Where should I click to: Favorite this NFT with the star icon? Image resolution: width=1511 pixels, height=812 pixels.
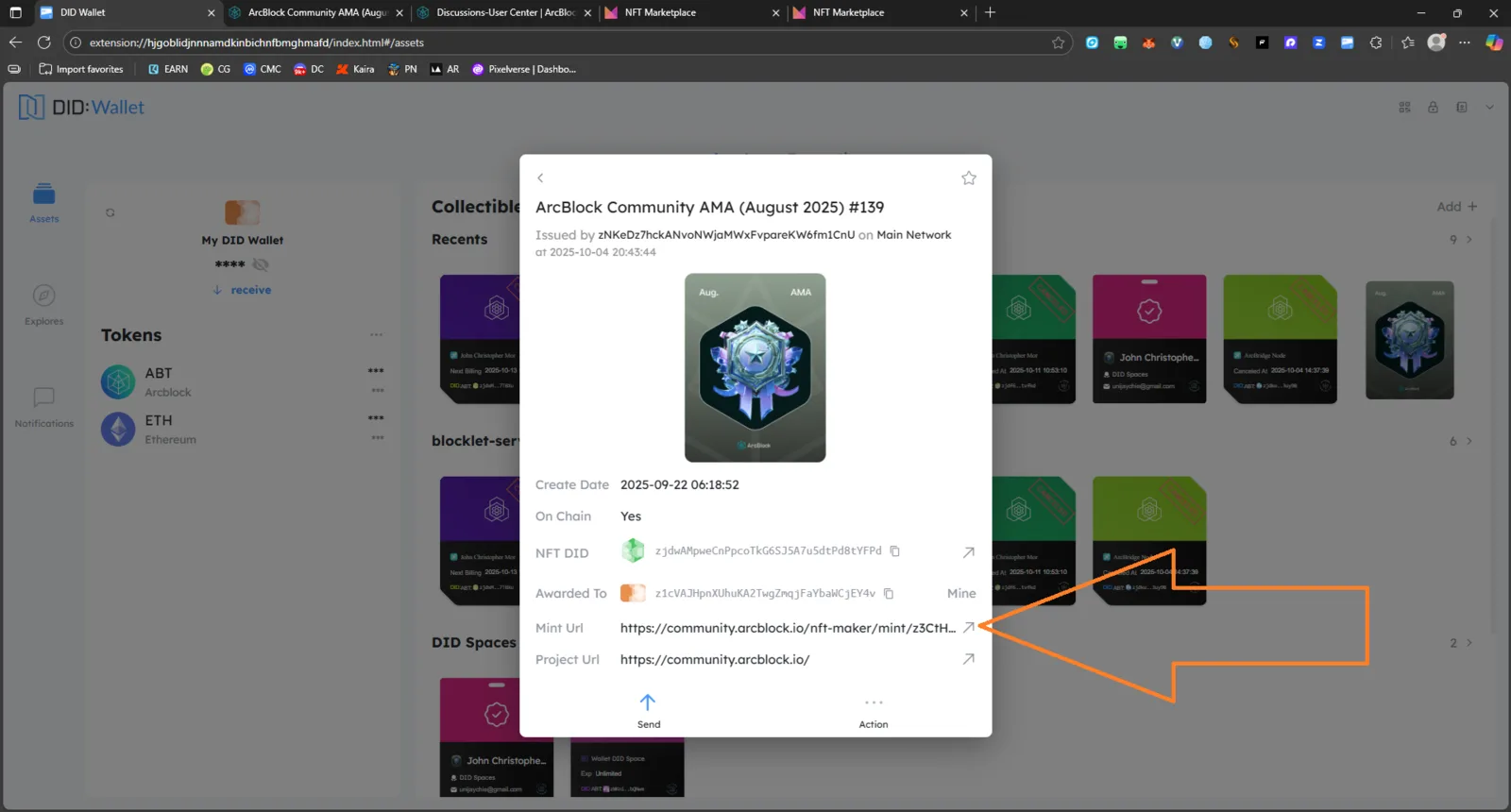pos(969,178)
